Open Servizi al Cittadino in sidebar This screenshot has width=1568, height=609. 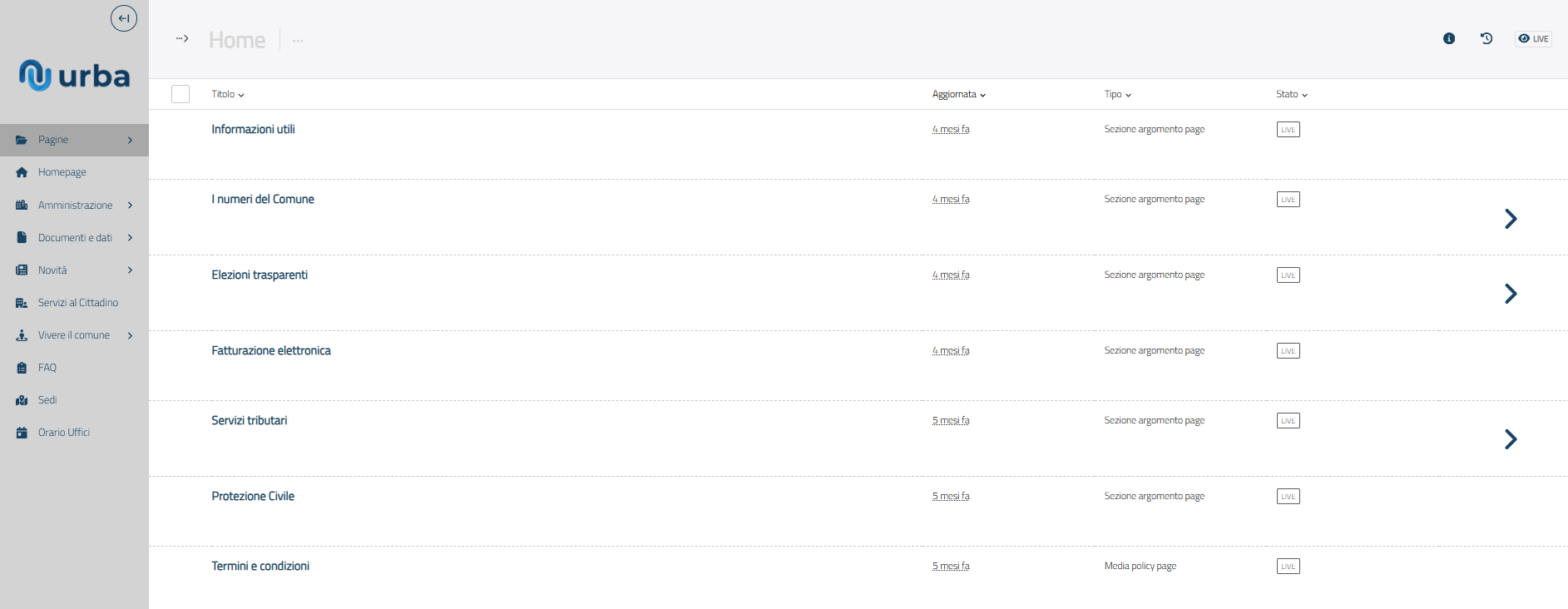(78, 303)
